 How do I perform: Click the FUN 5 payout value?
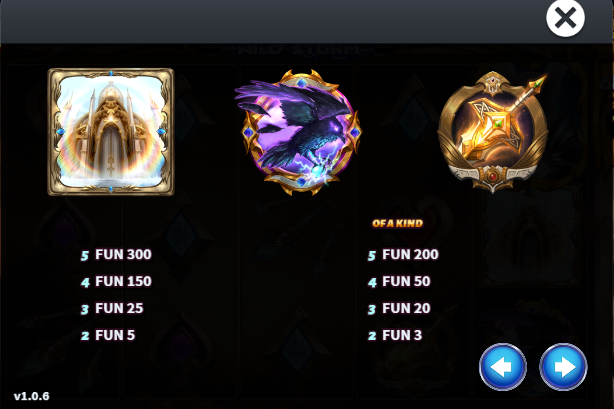(x=115, y=335)
